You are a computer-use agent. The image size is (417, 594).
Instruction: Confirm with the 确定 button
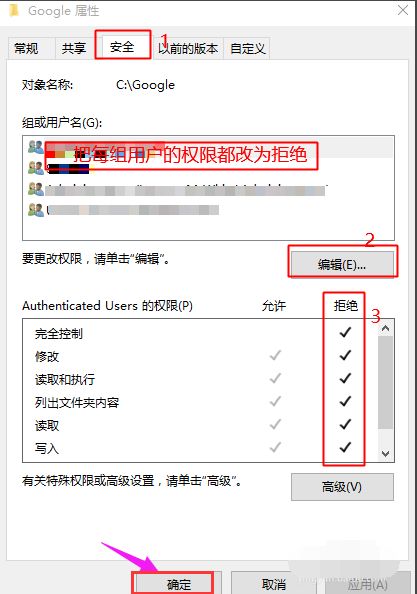tap(178, 584)
